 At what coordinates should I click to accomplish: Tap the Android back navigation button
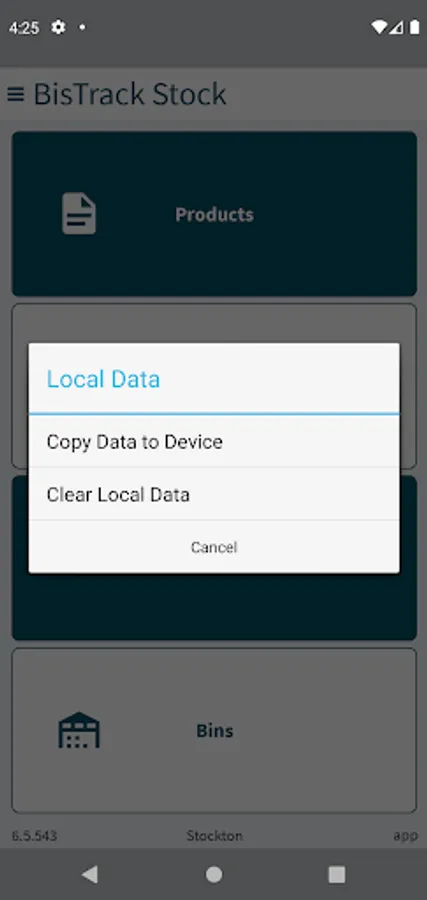coord(90,874)
